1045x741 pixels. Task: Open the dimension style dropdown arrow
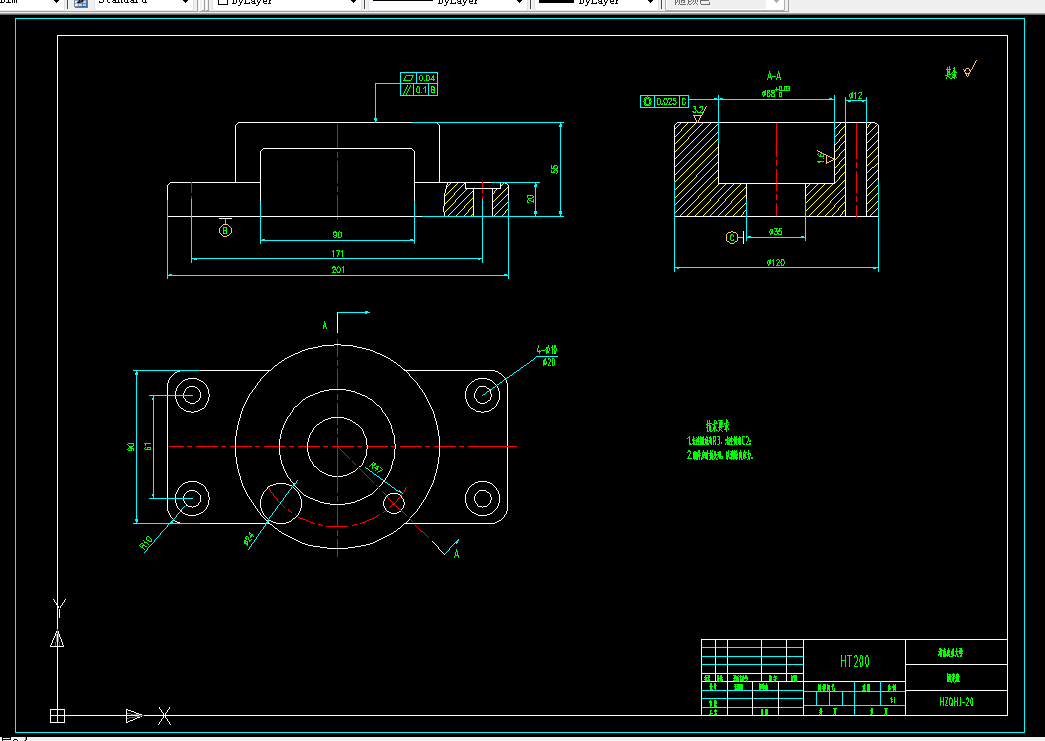(57, 3)
